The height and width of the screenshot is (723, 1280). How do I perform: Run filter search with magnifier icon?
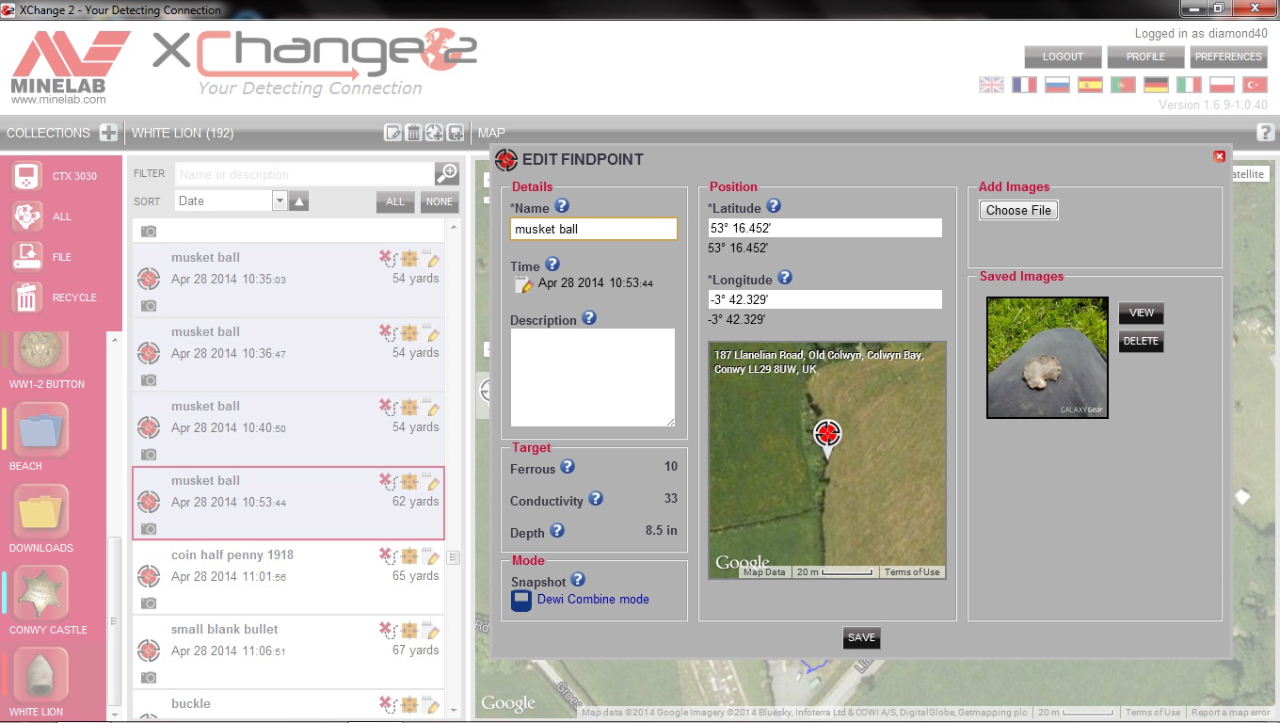[446, 174]
